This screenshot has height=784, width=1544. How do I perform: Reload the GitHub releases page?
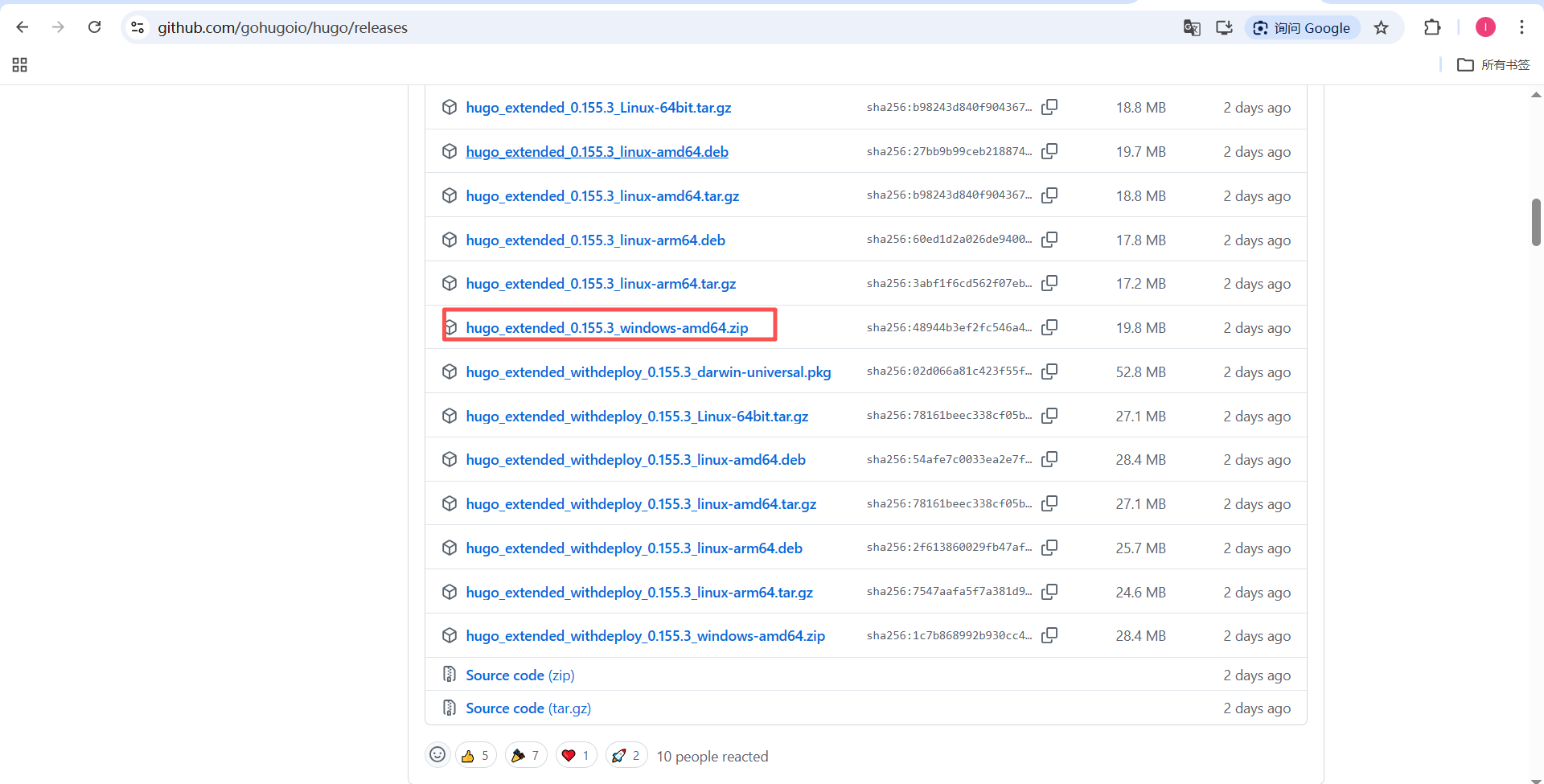(x=94, y=27)
